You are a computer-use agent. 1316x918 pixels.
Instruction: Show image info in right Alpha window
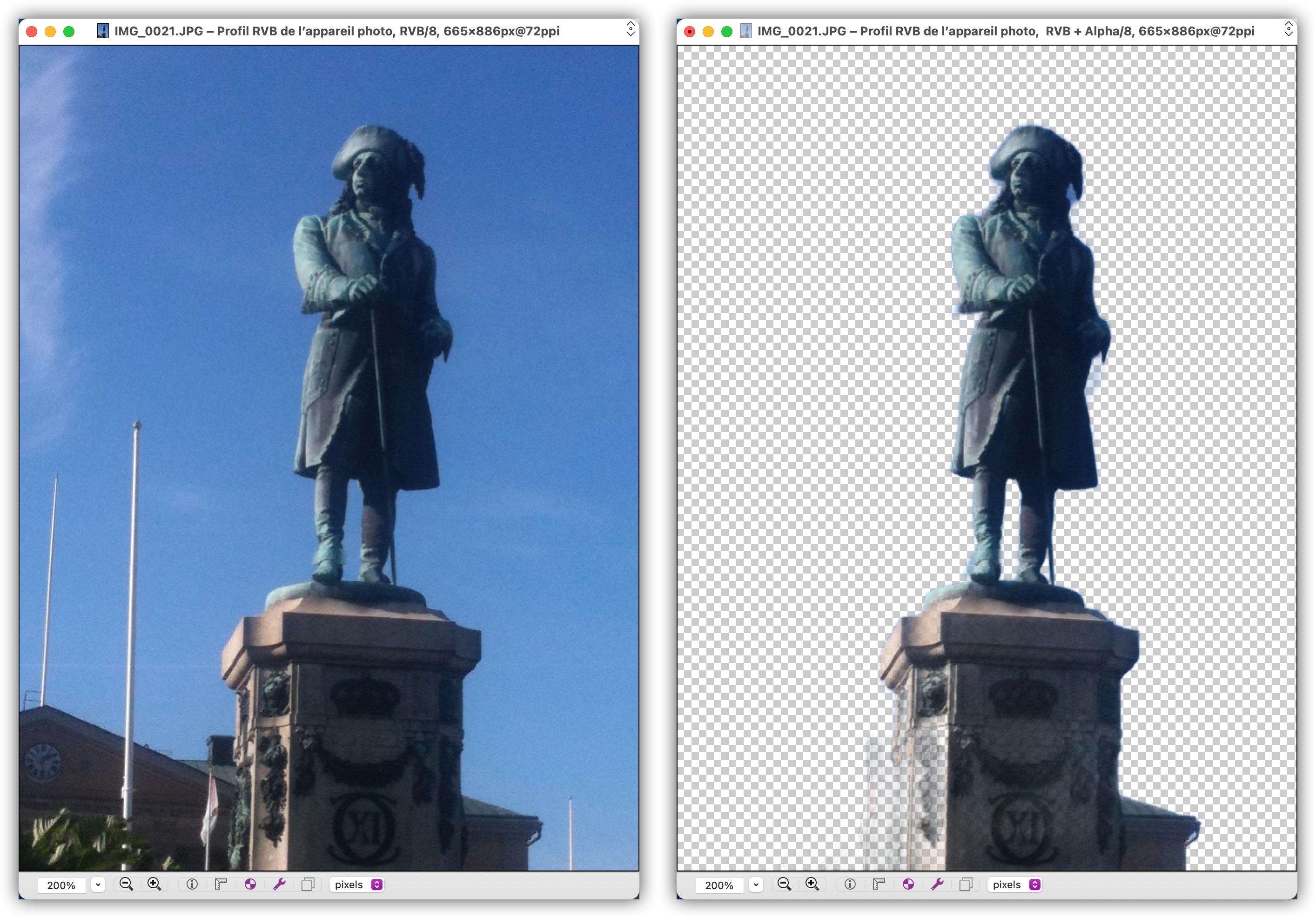[850, 884]
